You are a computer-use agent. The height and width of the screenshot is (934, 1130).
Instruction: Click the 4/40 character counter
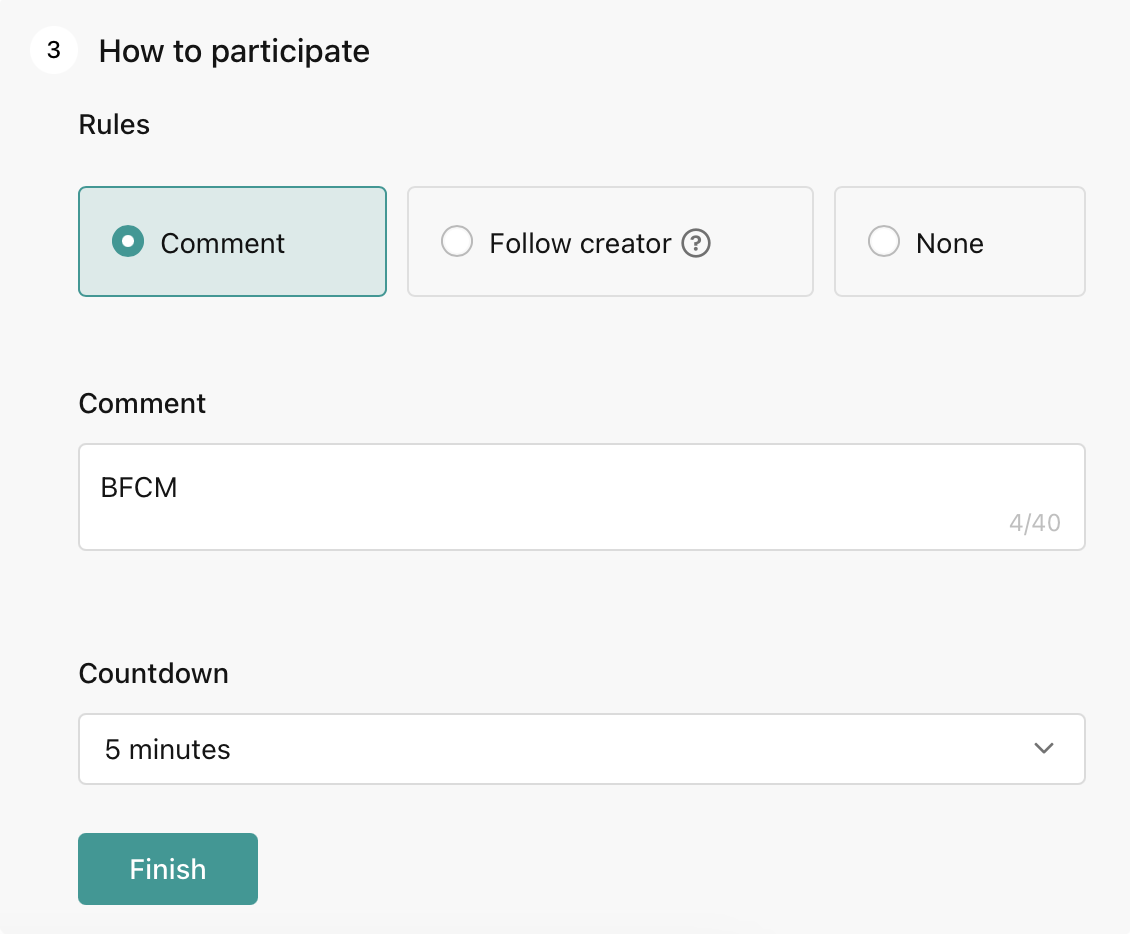coord(1034,522)
